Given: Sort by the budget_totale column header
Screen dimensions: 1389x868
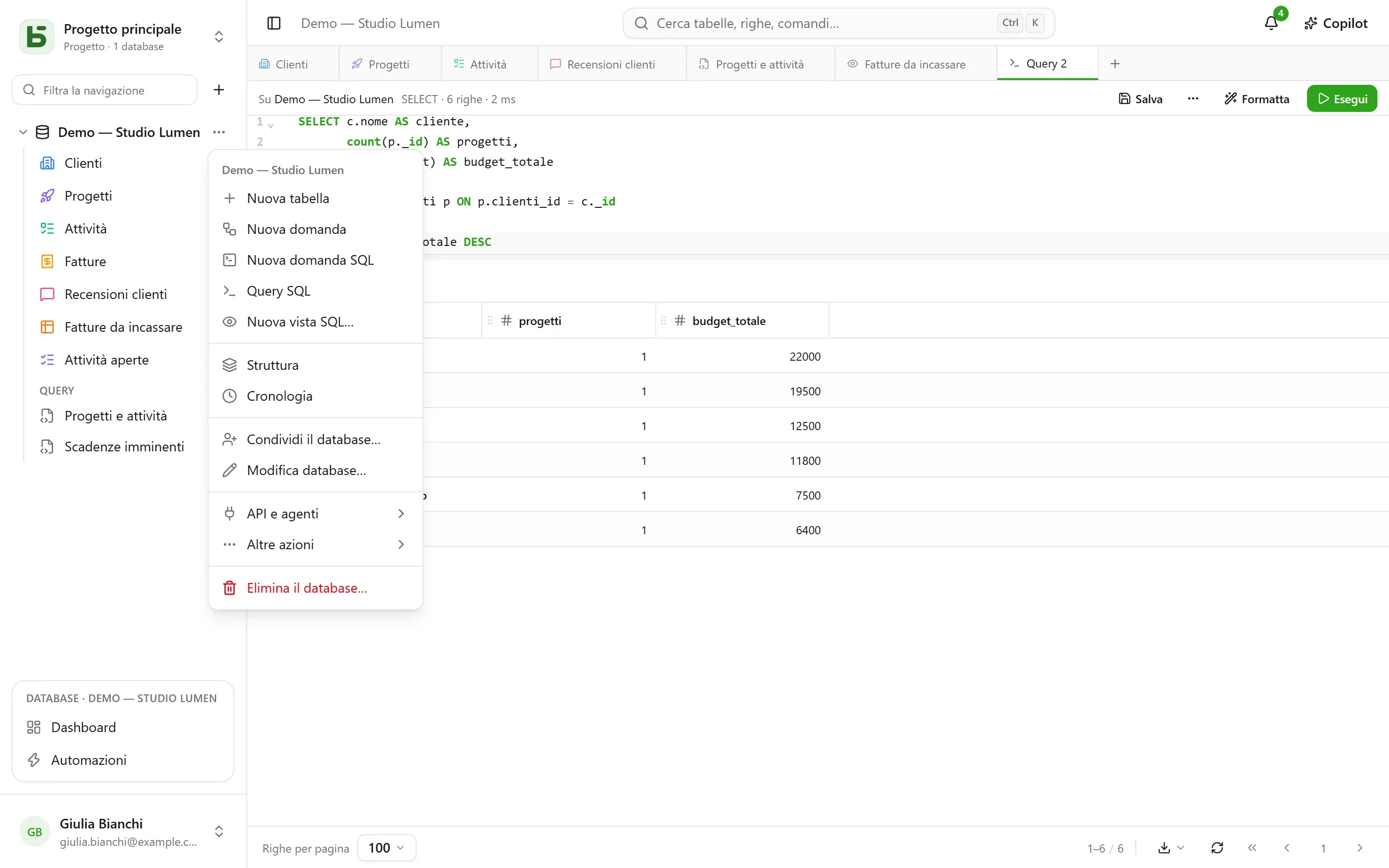Looking at the screenshot, I should [742, 321].
